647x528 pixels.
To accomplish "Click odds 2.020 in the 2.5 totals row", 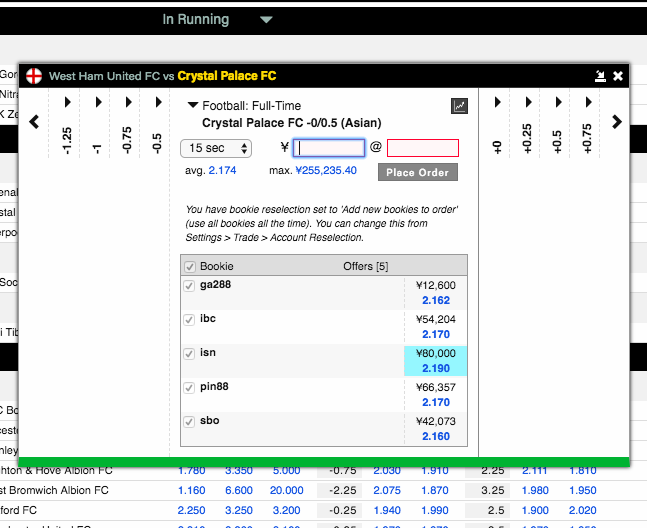I will 583,510.
